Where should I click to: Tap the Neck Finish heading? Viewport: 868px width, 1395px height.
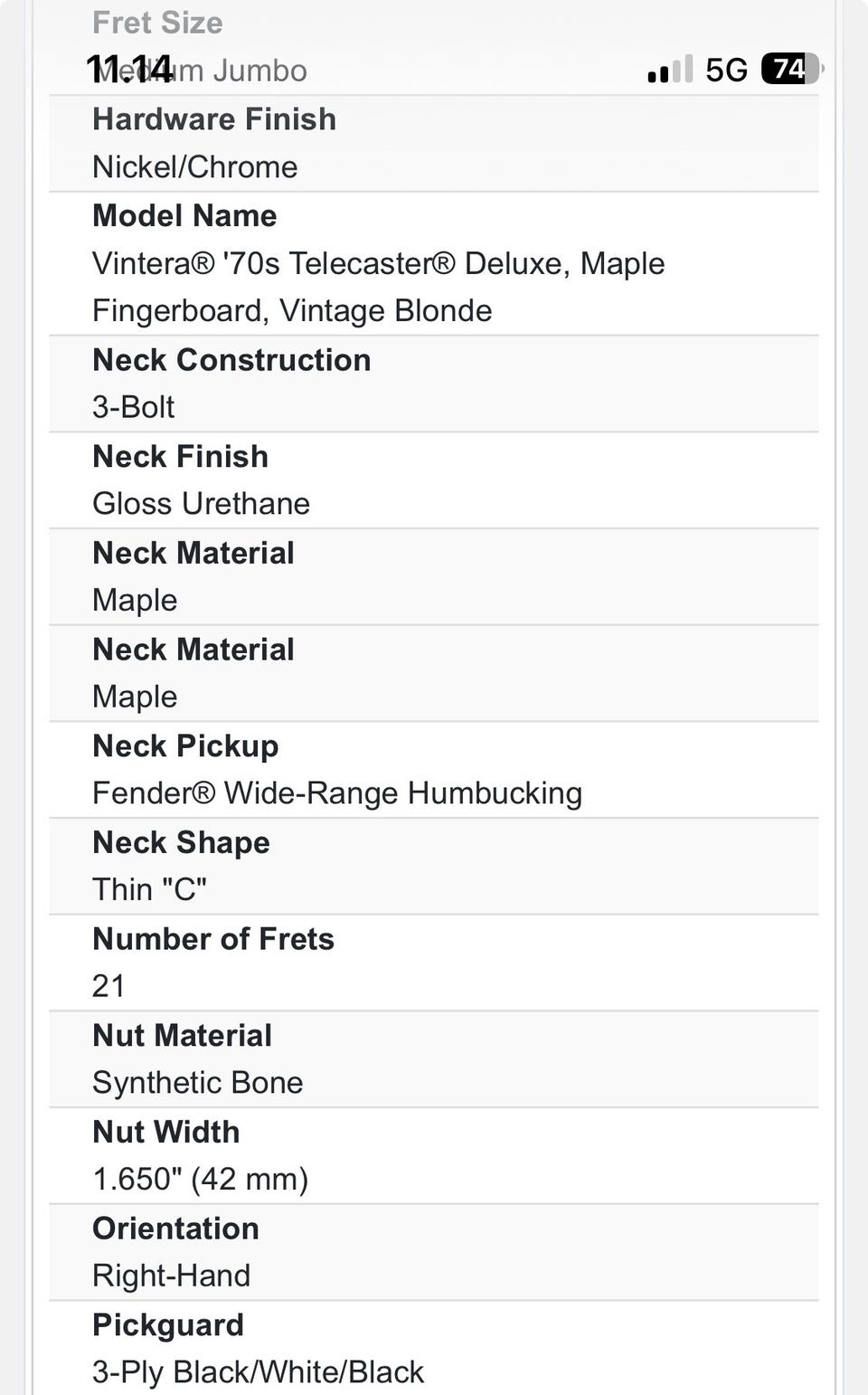point(180,457)
